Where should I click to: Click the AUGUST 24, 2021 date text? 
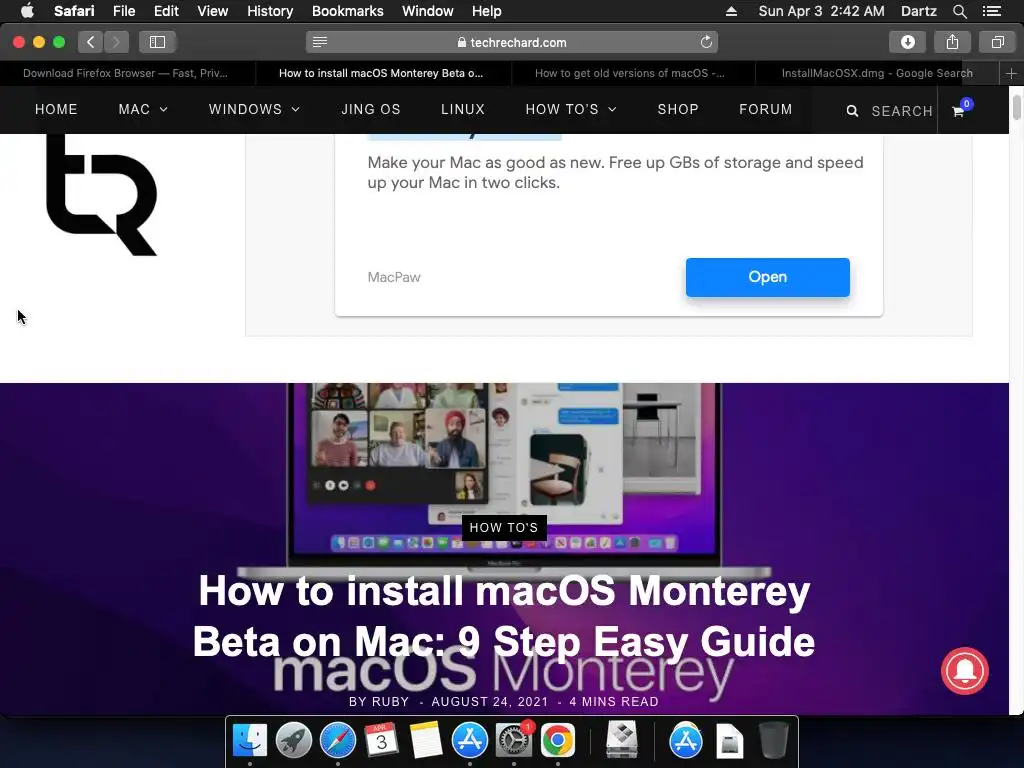click(490, 701)
